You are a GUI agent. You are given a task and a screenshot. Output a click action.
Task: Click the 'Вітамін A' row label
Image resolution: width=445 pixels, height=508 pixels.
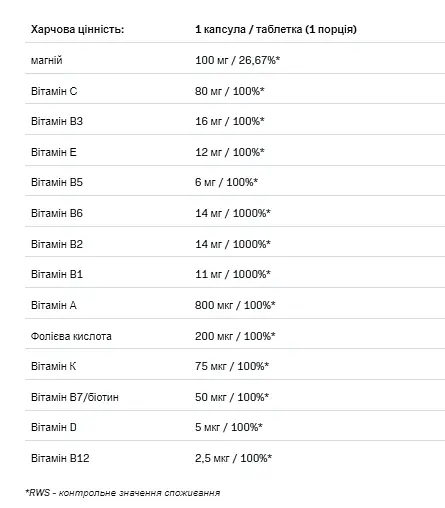click(x=54, y=305)
